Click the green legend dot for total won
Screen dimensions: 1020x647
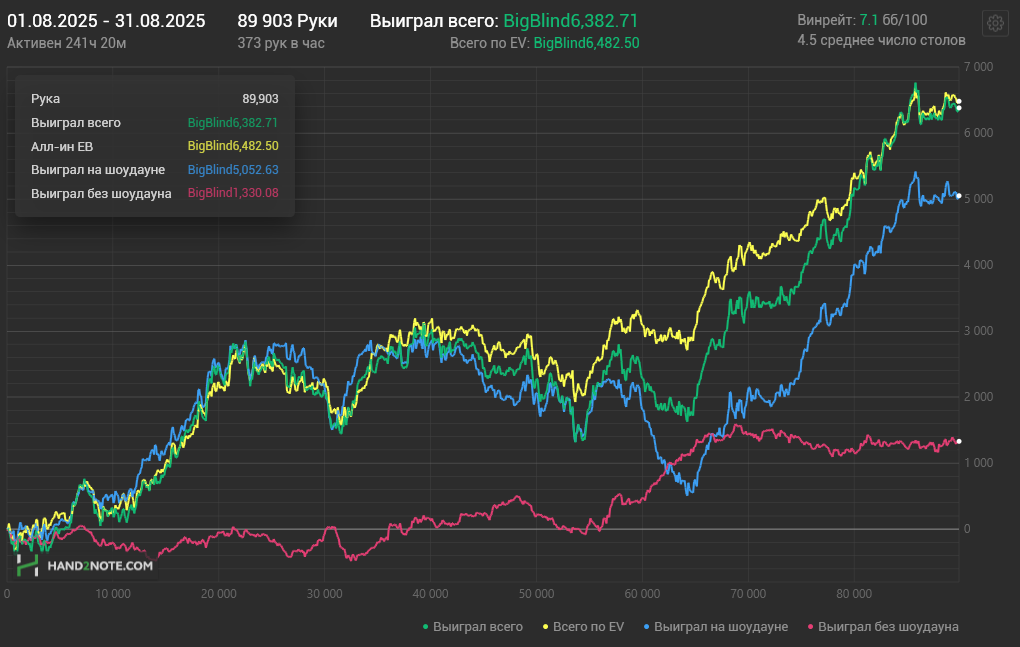425,627
